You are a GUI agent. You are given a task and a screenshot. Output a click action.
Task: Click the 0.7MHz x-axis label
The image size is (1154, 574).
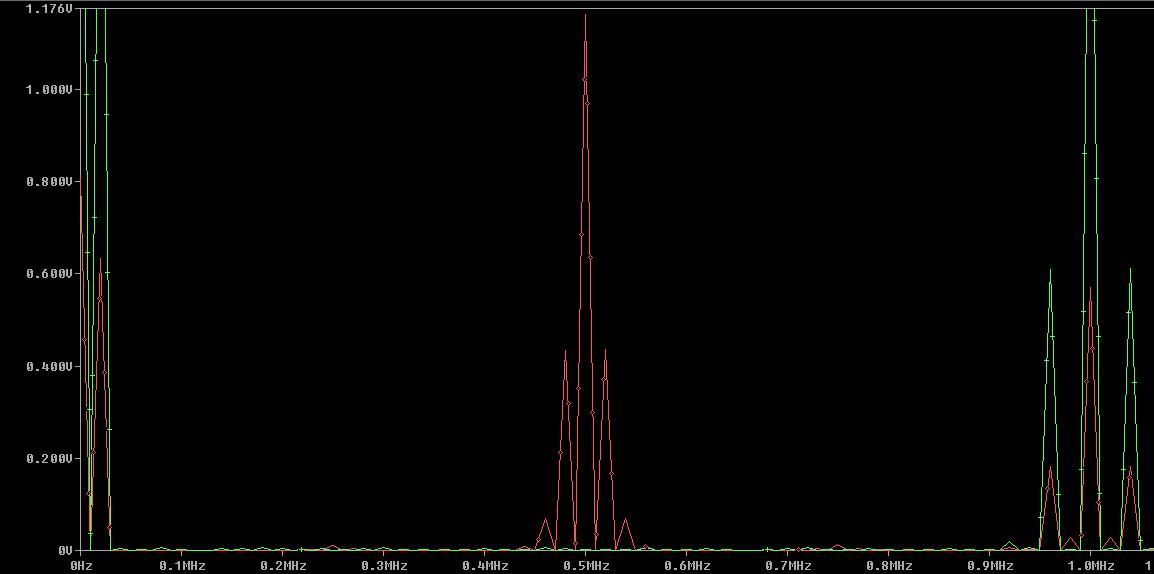pos(787,565)
